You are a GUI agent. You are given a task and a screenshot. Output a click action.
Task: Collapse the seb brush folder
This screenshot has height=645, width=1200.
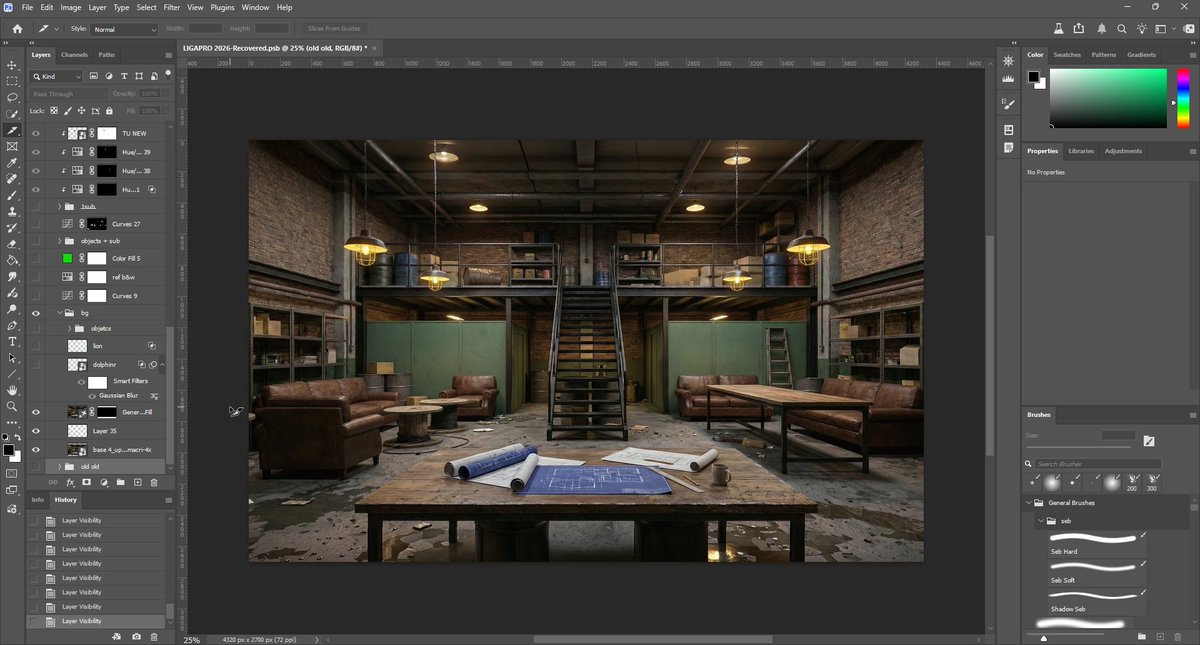[1041, 521]
